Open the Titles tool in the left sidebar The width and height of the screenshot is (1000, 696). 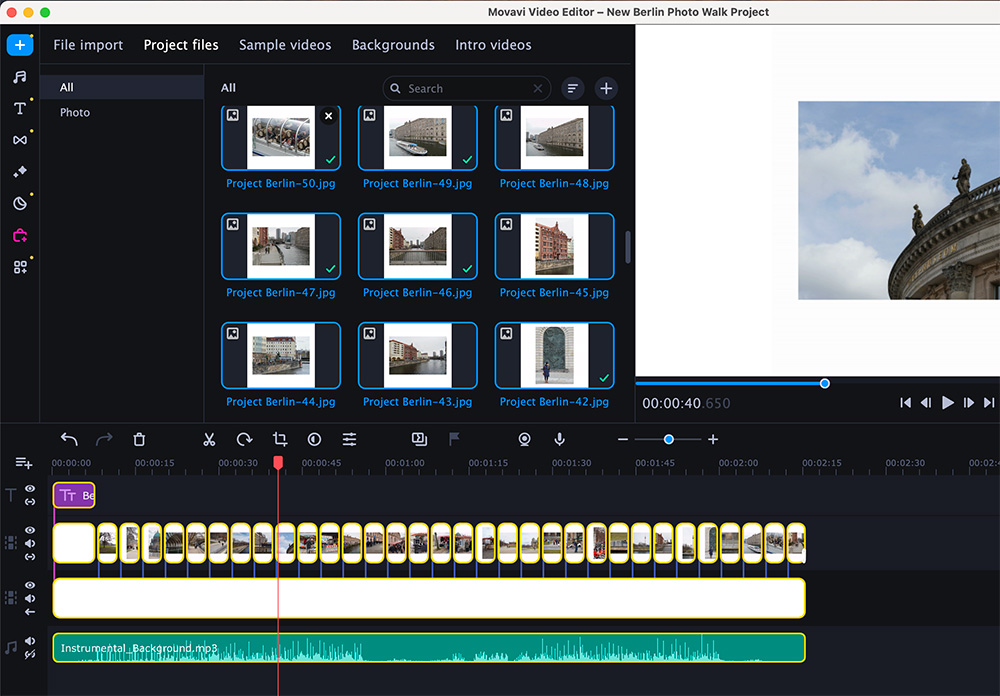click(19, 108)
